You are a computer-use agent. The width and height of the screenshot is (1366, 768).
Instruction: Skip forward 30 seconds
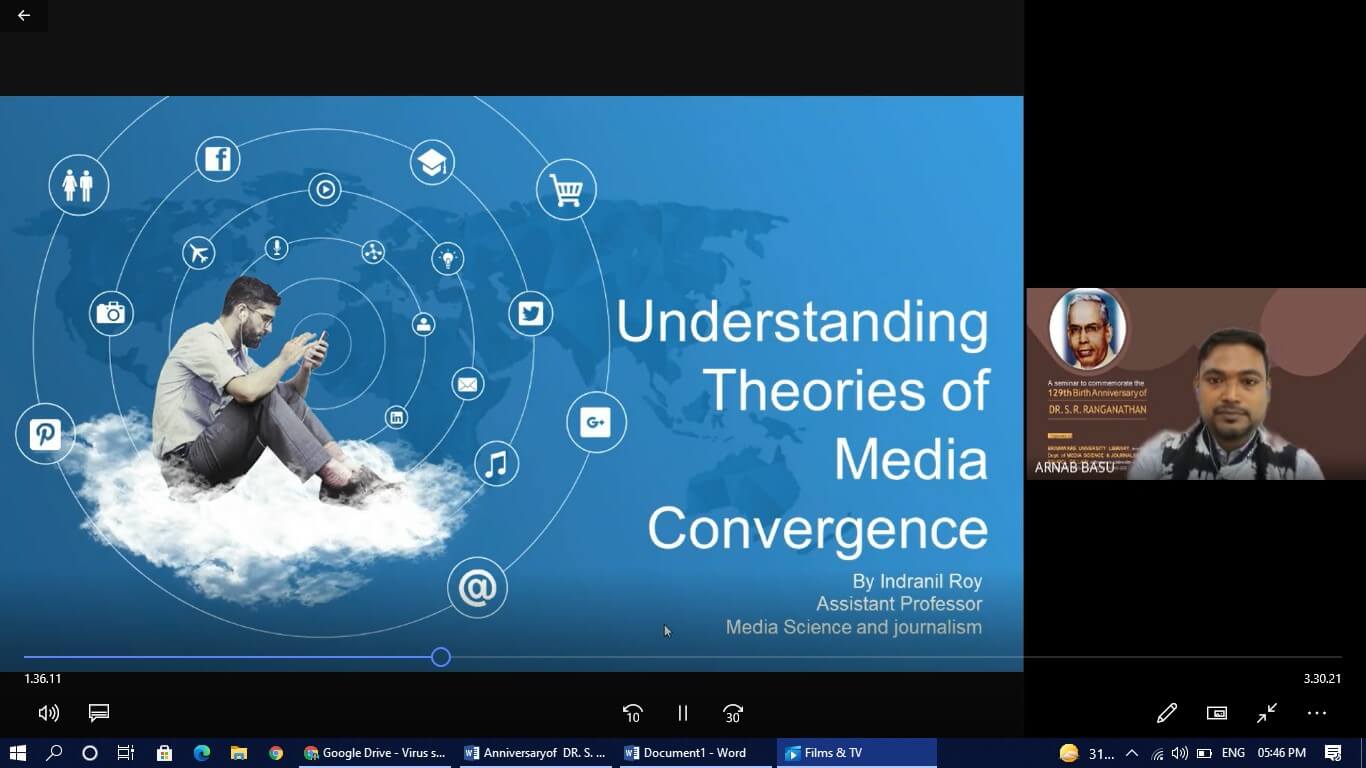coord(733,713)
